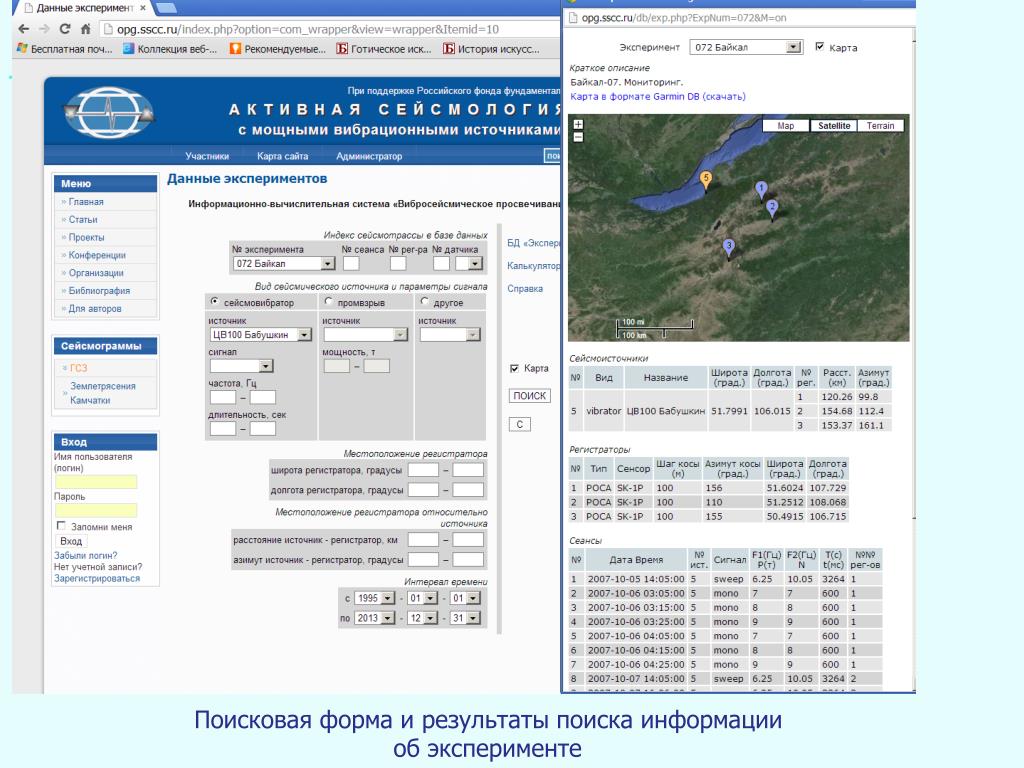Click orange map marker number 5
This screenshot has width=1024, height=768.
pyautogui.click(x=706, y=180)
